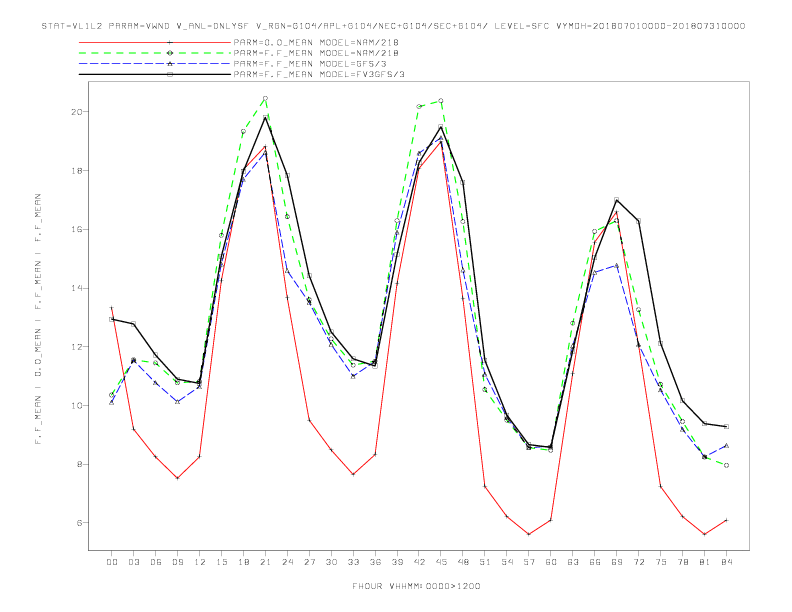Click x-axis forecast hour label 24
This screenshot has width=792, height=612.
[287, 562]
